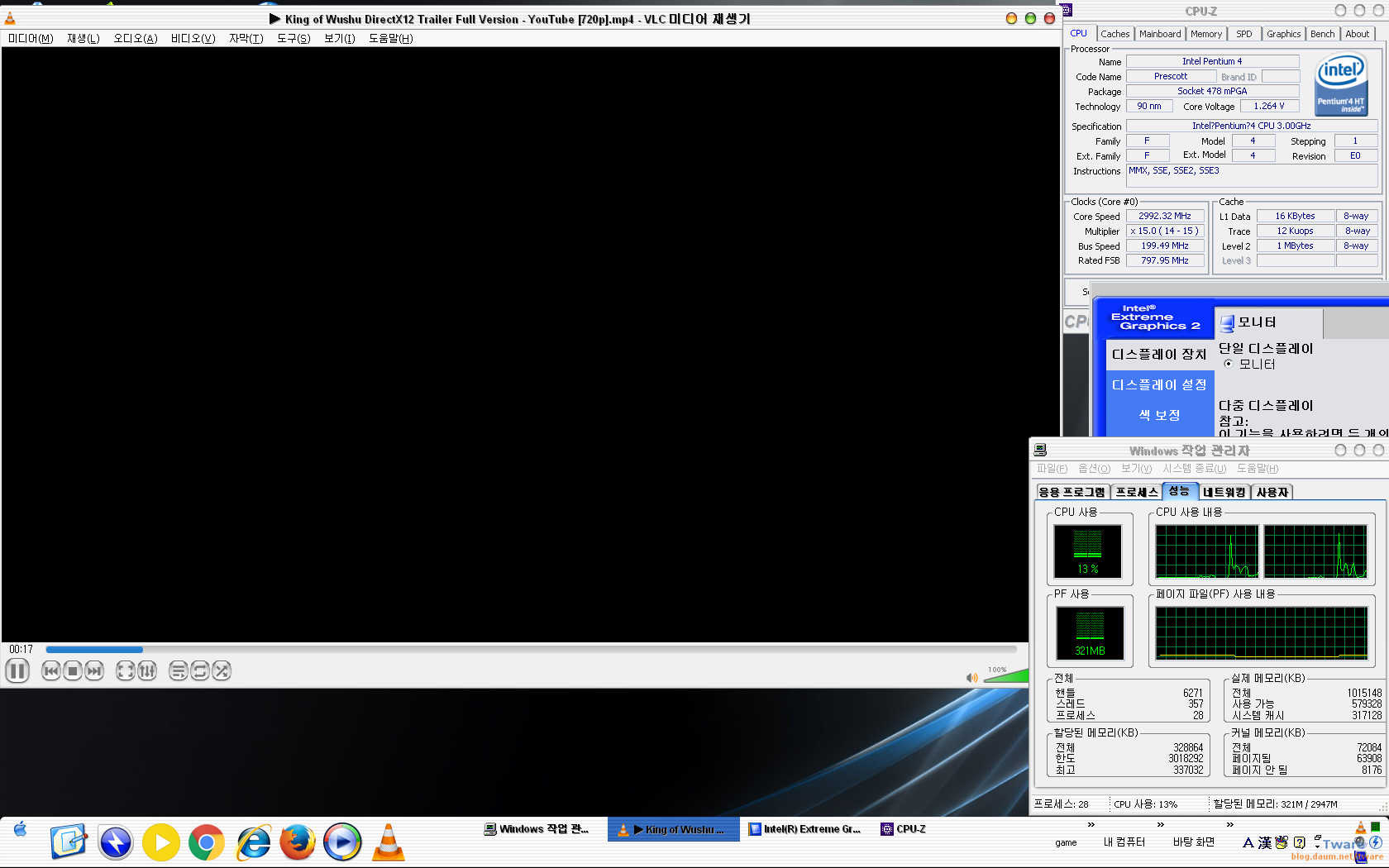Image resolution: width=1389 pixels, height=868 pixels.
Task: Go to previous media in VLC
Action: [x=50, y=671]
